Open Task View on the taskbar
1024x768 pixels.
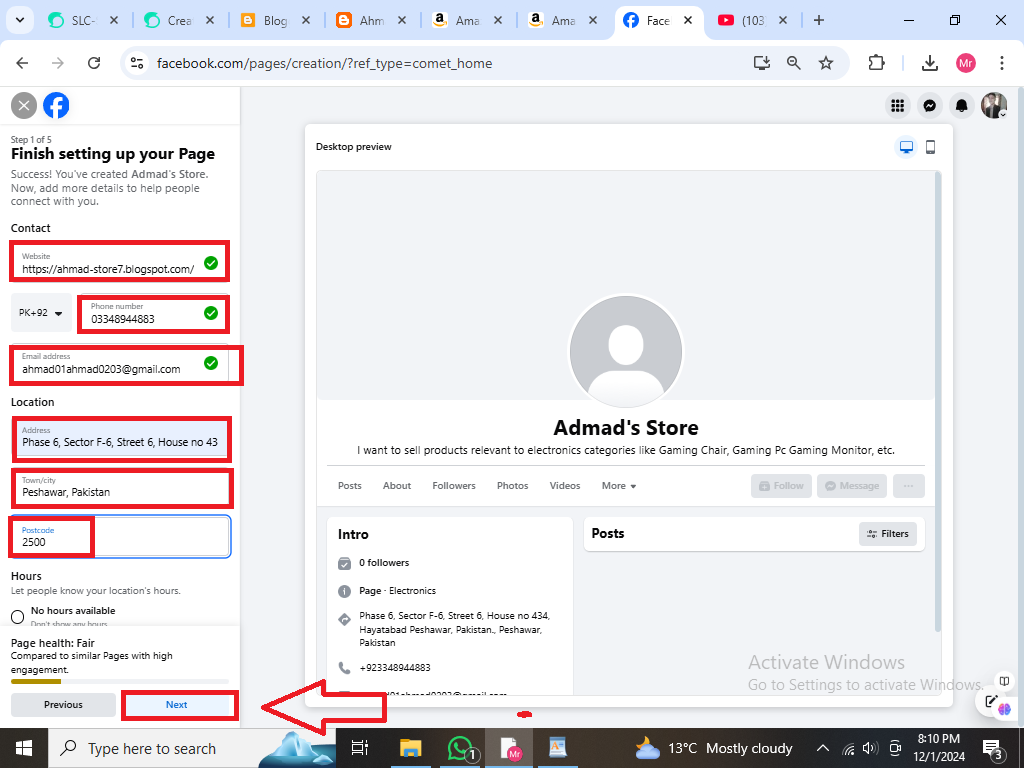[360, 748]
